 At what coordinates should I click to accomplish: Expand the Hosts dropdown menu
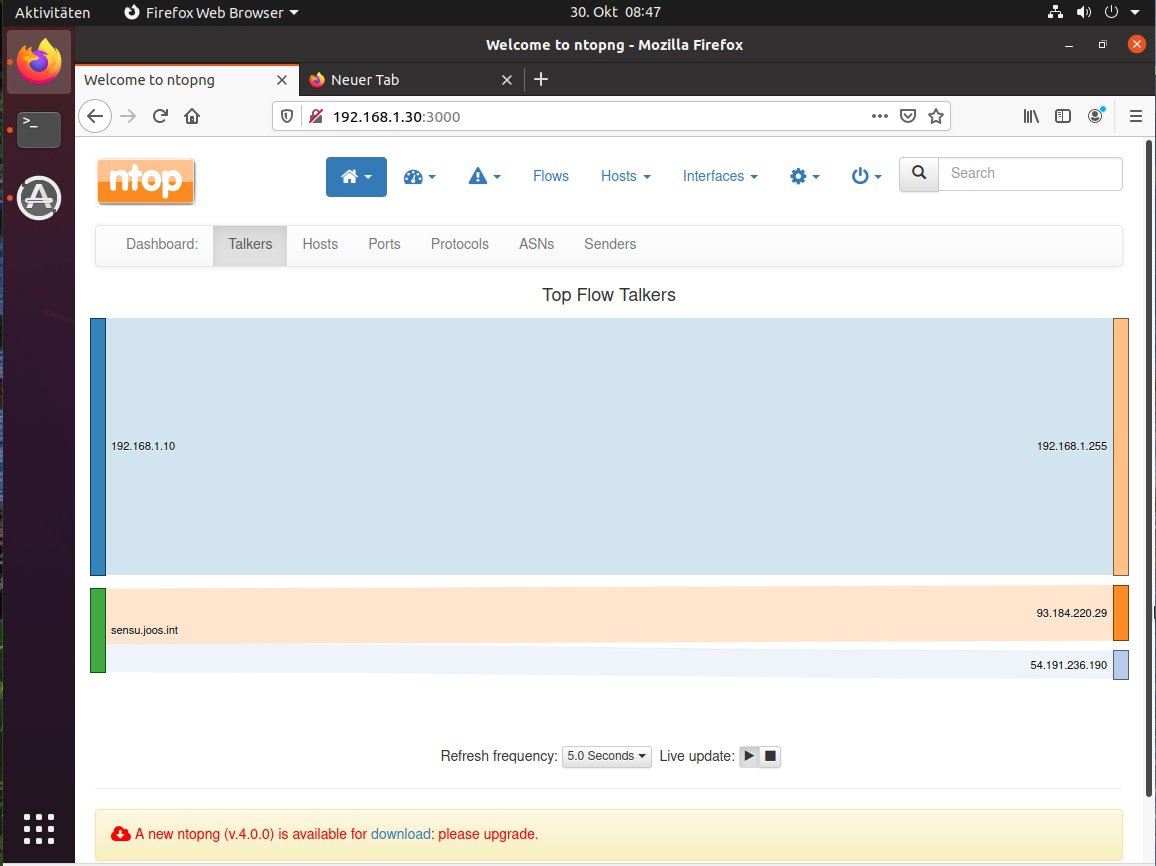[625, 176]
